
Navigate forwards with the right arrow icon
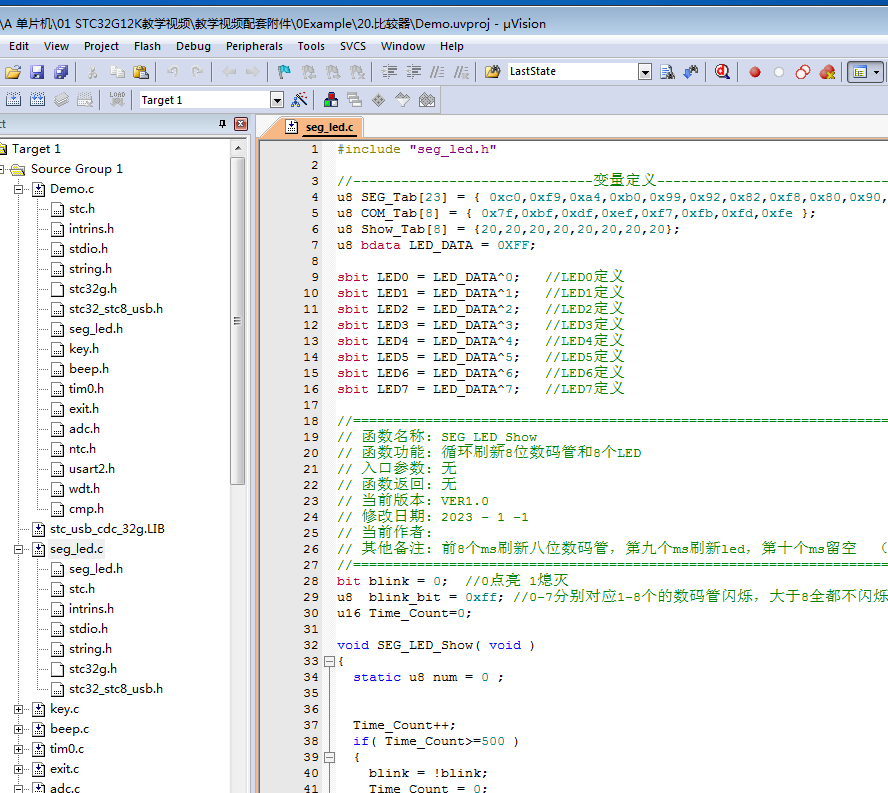pyautogui.click(x=253, y=72)
